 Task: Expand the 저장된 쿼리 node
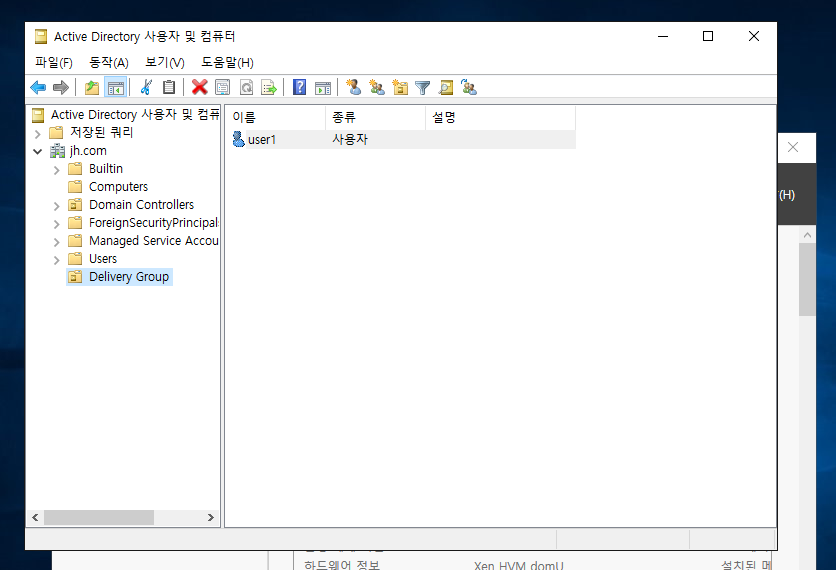pyautogui.click(x=37, y=133)
